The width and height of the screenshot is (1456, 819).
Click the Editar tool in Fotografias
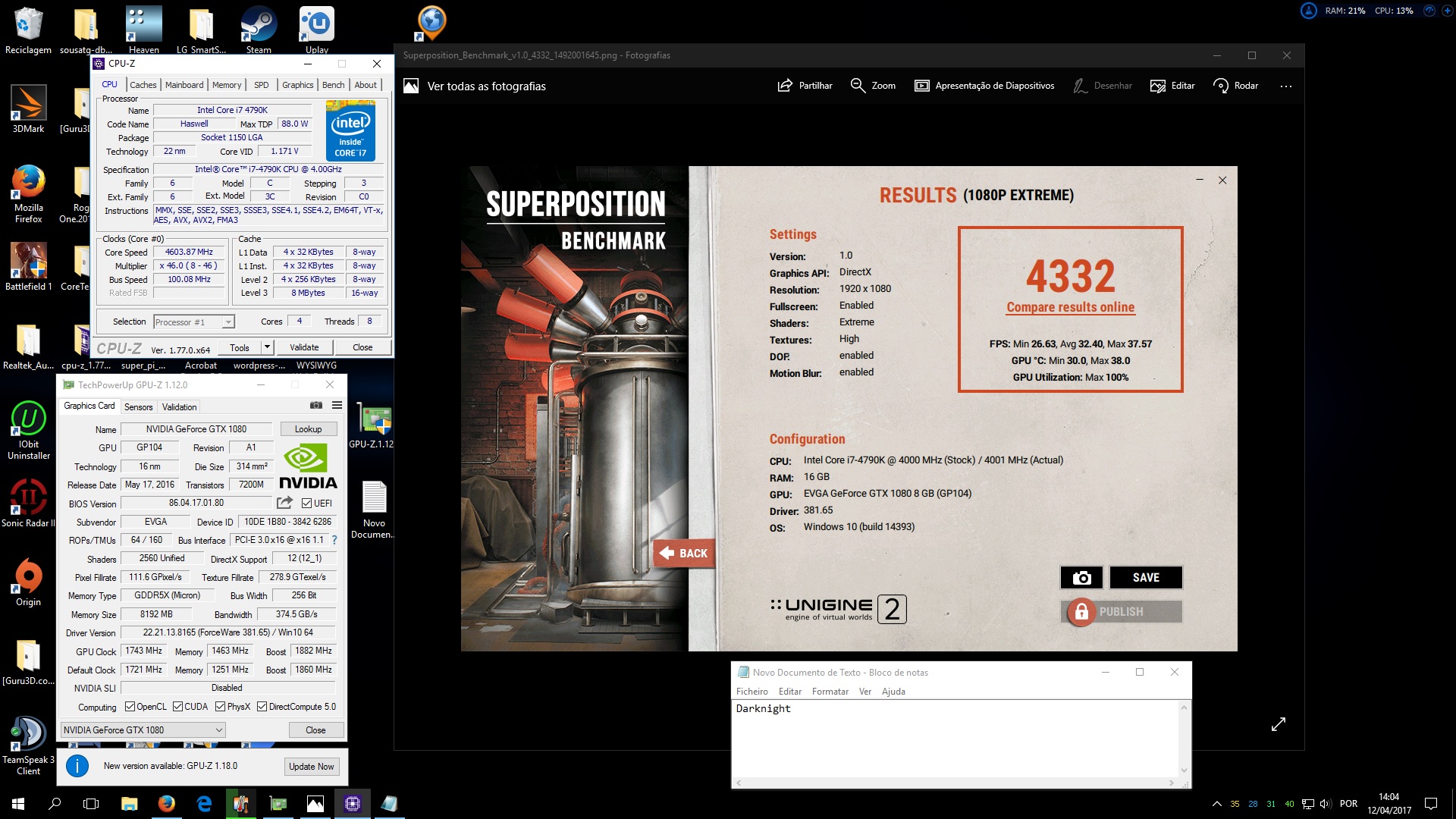coord(1172,86)
